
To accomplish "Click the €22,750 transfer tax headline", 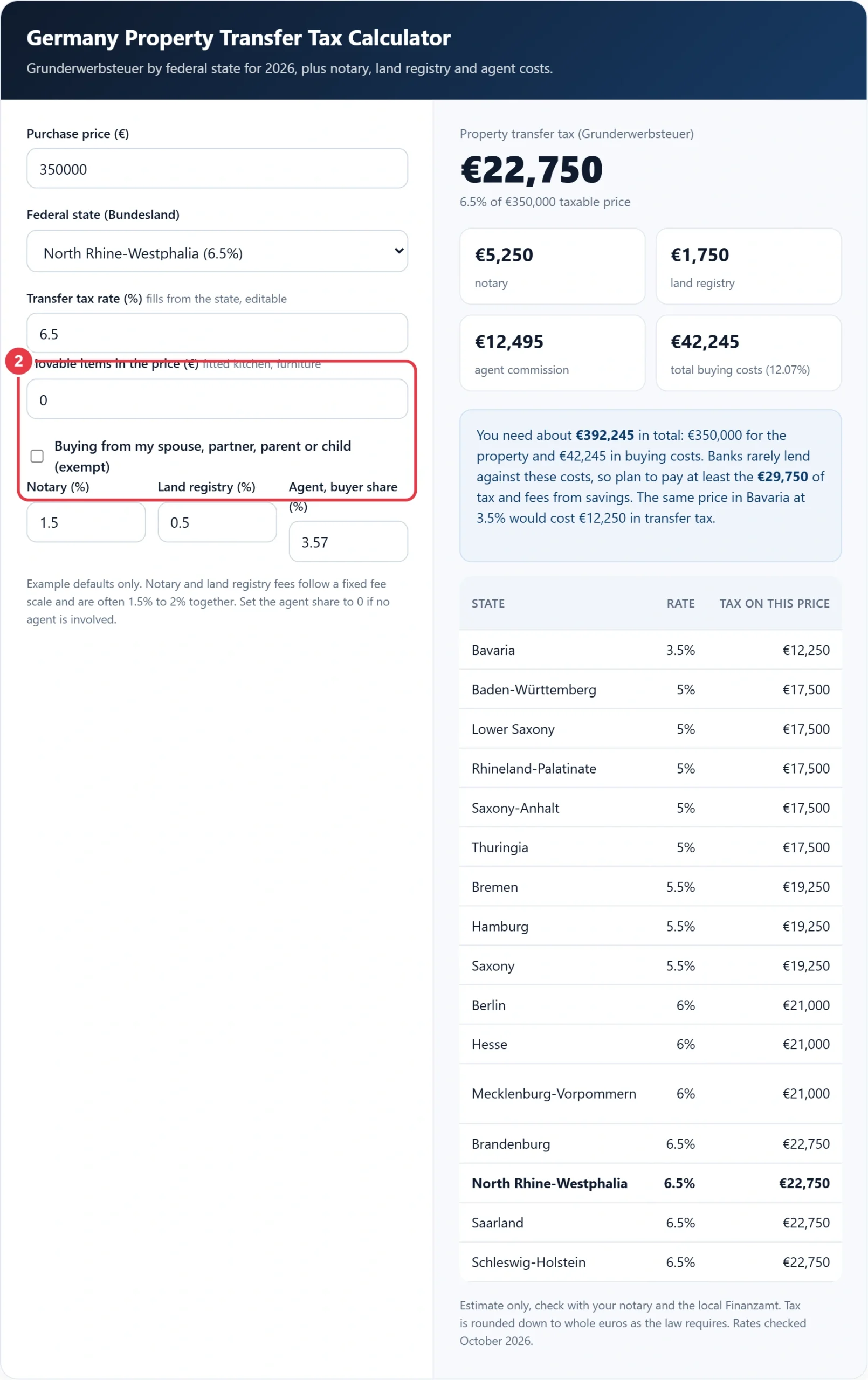I will pyautogui.click(x=532, y=170).
